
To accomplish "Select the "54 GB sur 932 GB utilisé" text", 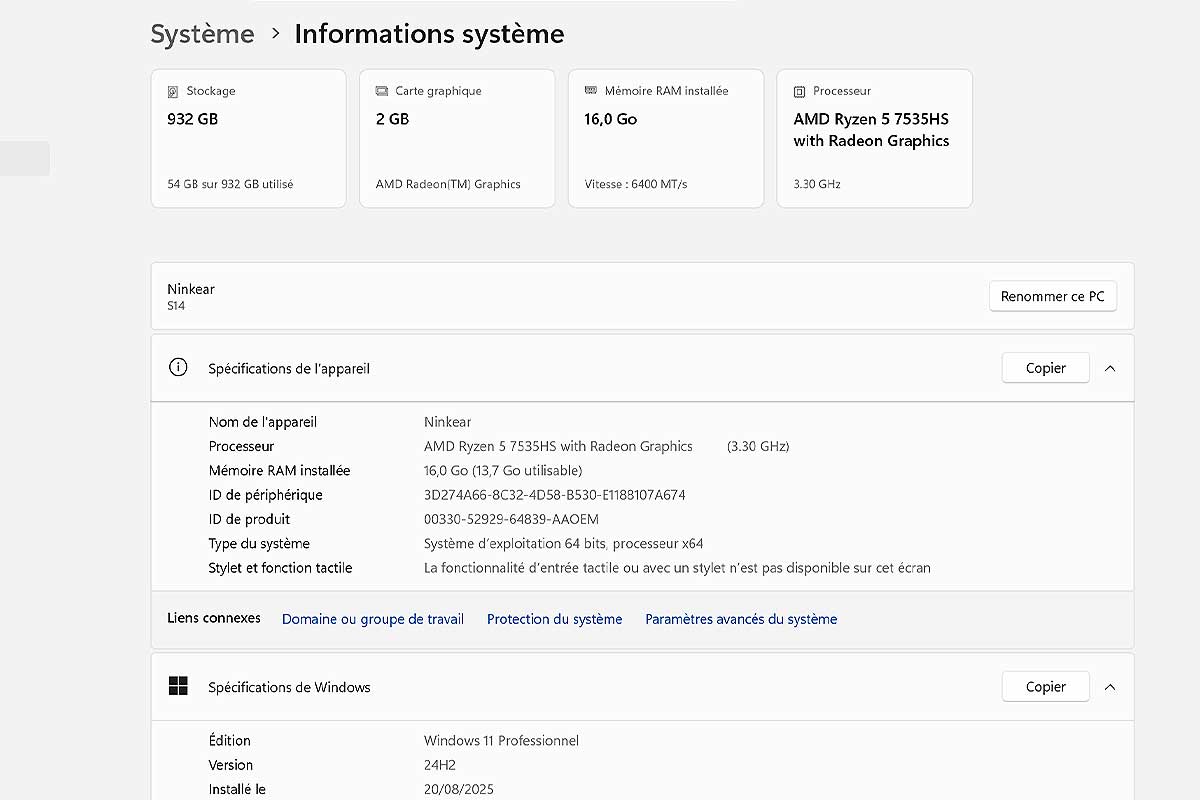I will [x=230, y=184].
